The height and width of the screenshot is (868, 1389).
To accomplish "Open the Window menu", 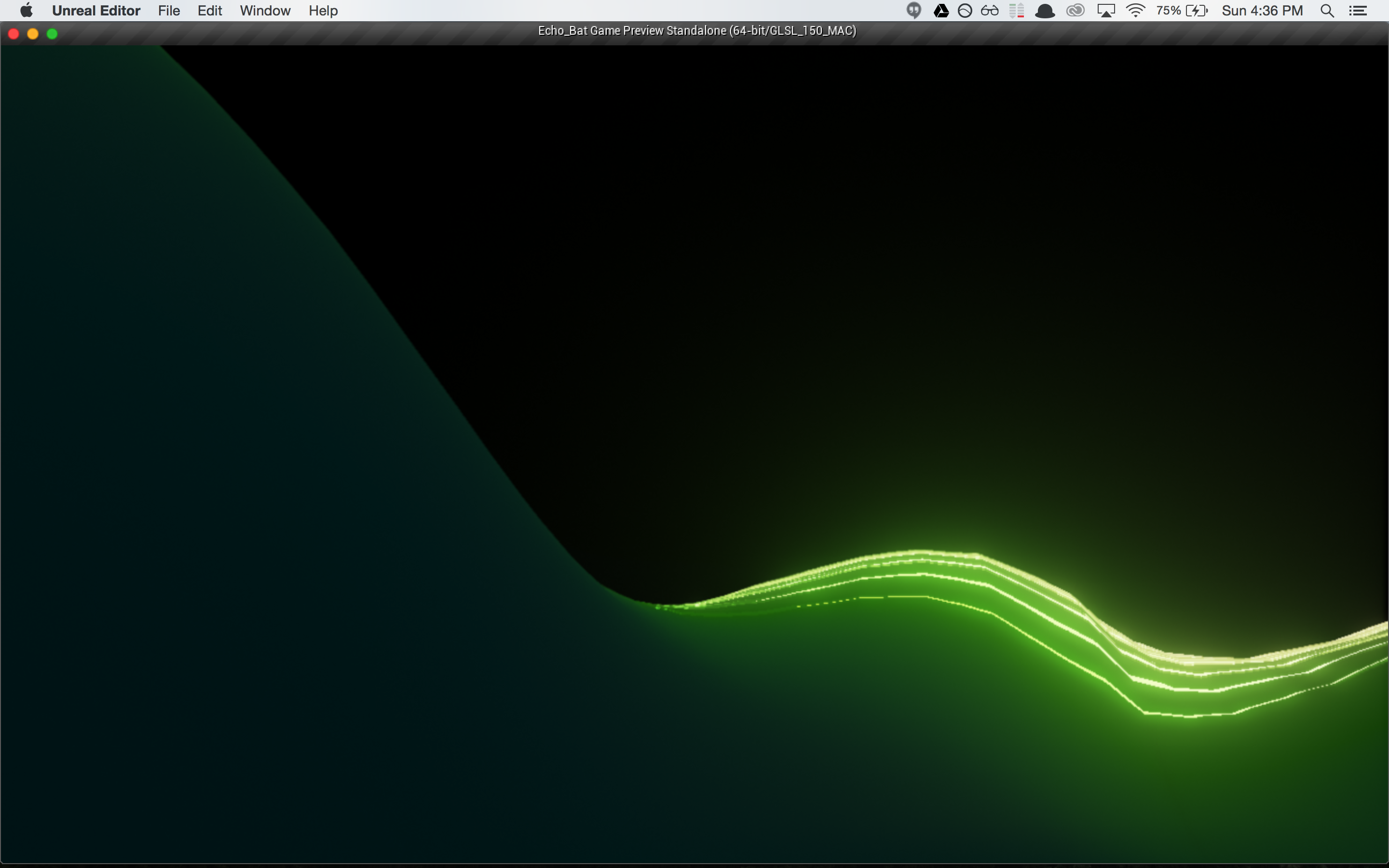I will click(x=265, y=10).
